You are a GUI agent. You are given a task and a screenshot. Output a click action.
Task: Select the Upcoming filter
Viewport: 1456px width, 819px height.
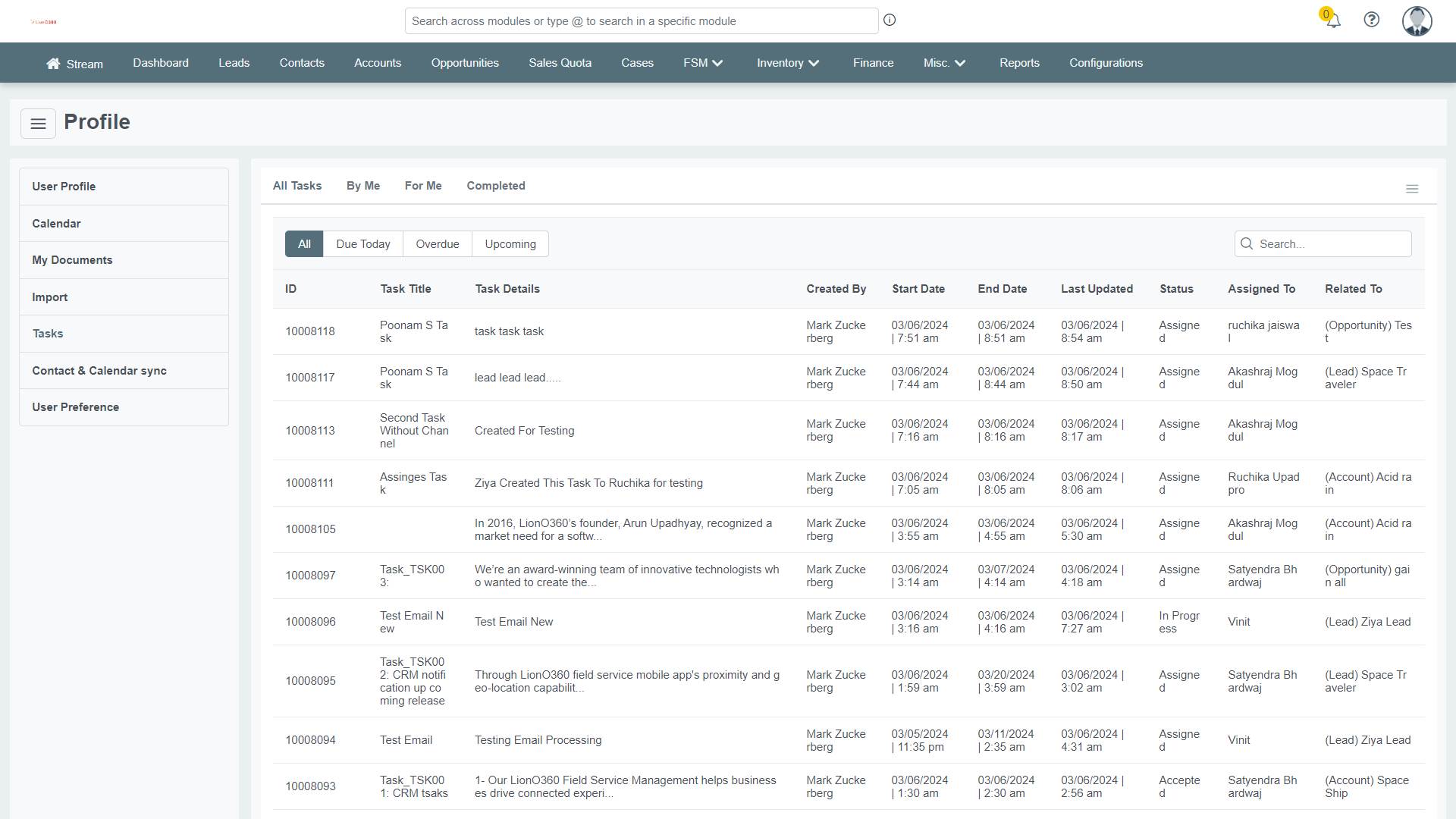510,244
